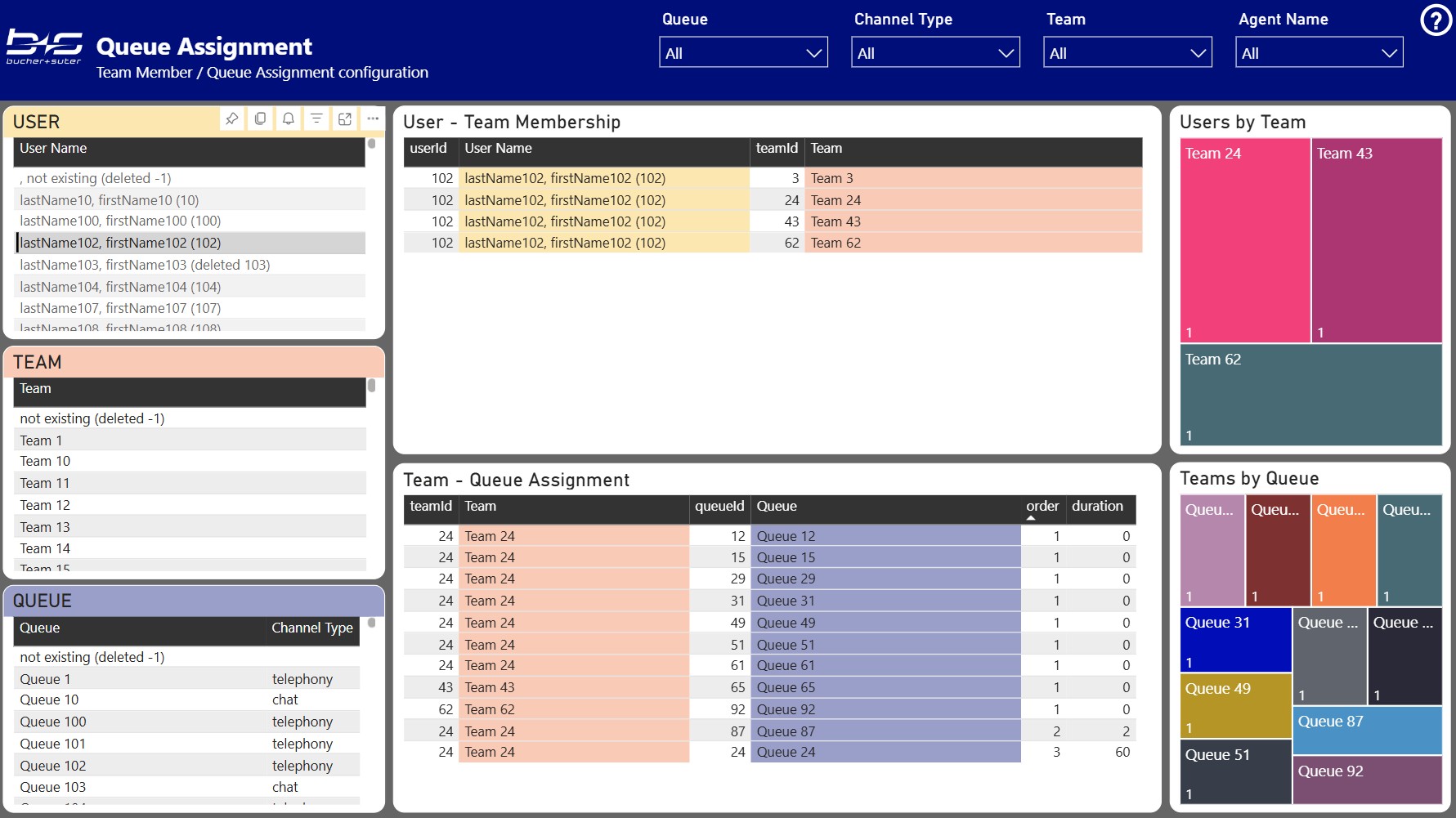Click the TEAM list scrollbar thumb
This screenshot has height=818, width=1456.
[371, 386]
